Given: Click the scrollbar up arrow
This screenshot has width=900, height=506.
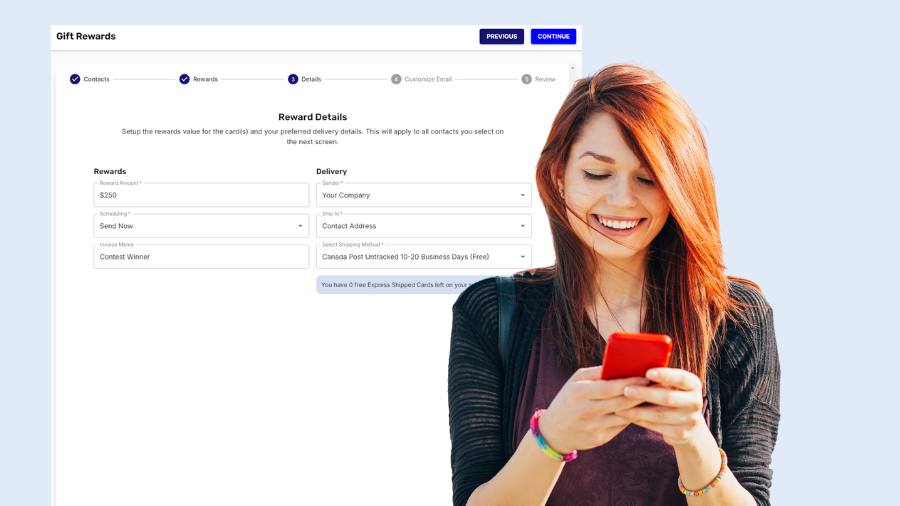Looking at the screenshot, I should point(573,68).
